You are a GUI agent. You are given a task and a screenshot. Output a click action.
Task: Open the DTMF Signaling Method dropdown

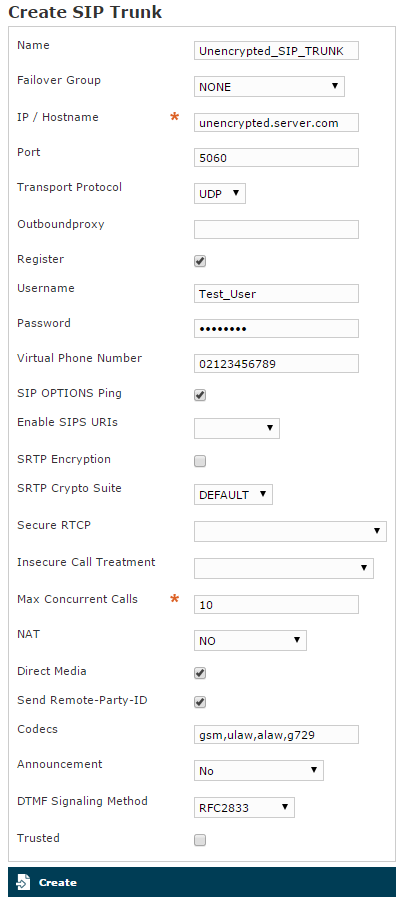point(244,807)
